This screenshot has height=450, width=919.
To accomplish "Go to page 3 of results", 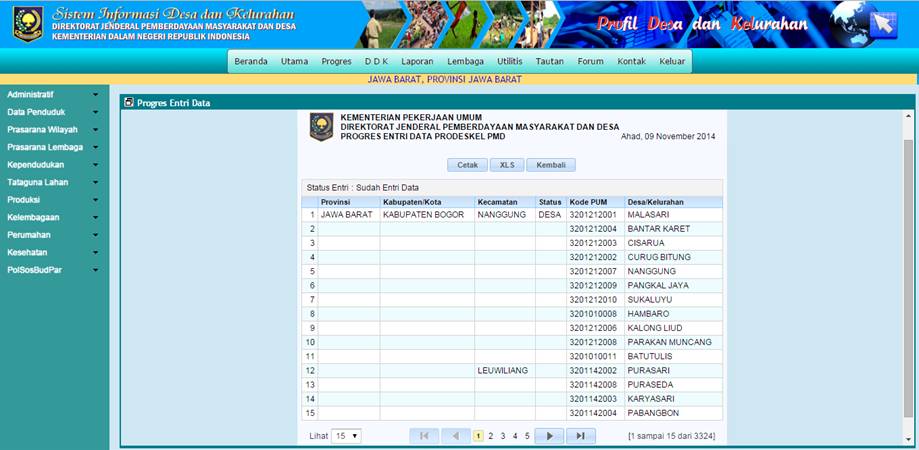I will [x=503, y=436].
